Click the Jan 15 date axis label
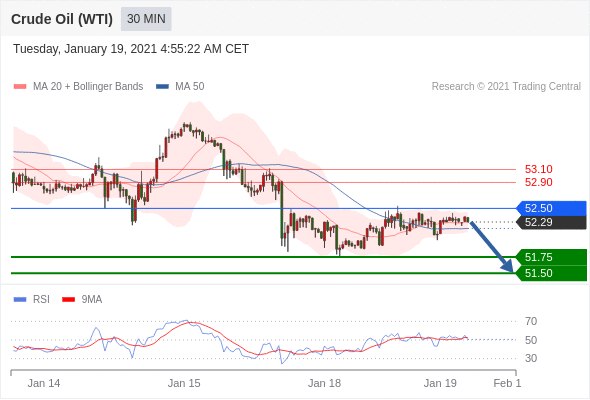The width and height of the screenshot is (590, 400). coord(184,383)
